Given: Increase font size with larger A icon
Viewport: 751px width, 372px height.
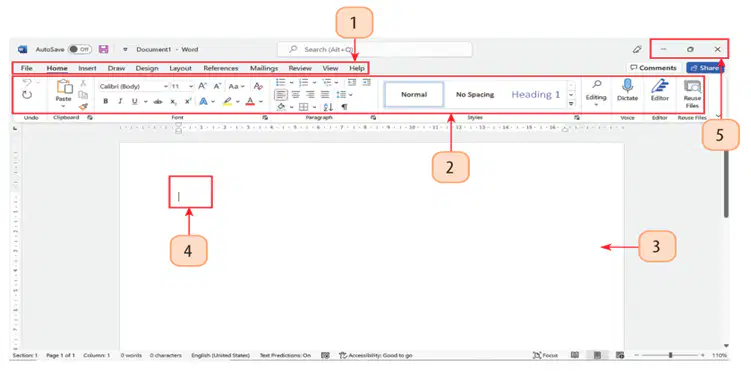Looking at the screenshot, I should (x=202, y=86).
